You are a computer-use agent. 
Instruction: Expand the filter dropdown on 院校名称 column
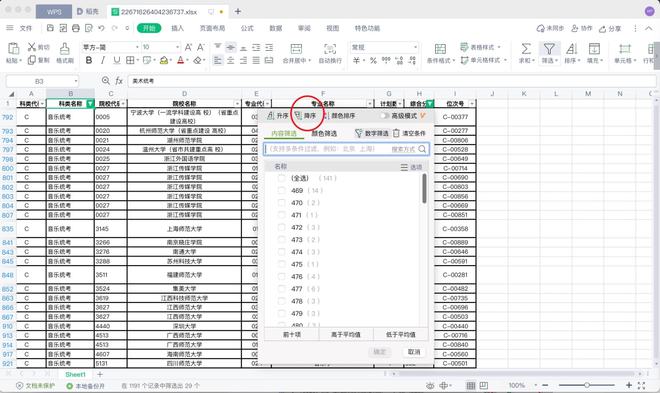(x=237, y=104)
